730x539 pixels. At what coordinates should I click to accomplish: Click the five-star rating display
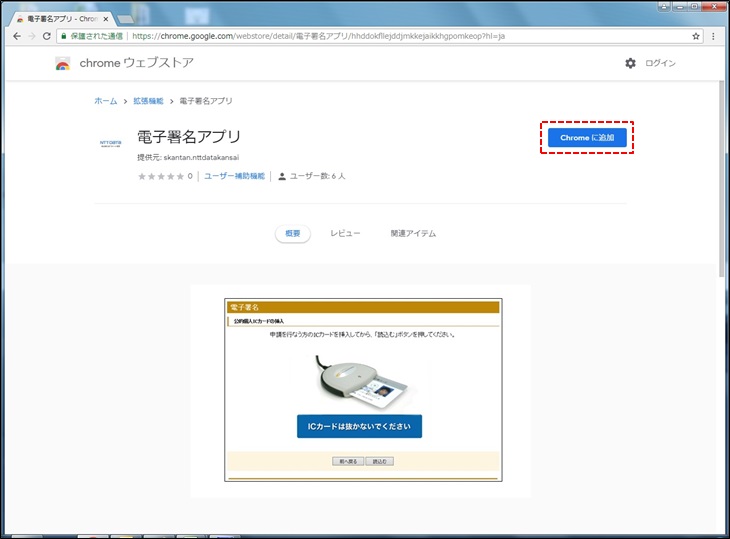pyautogui.click(x=161, y=176)
